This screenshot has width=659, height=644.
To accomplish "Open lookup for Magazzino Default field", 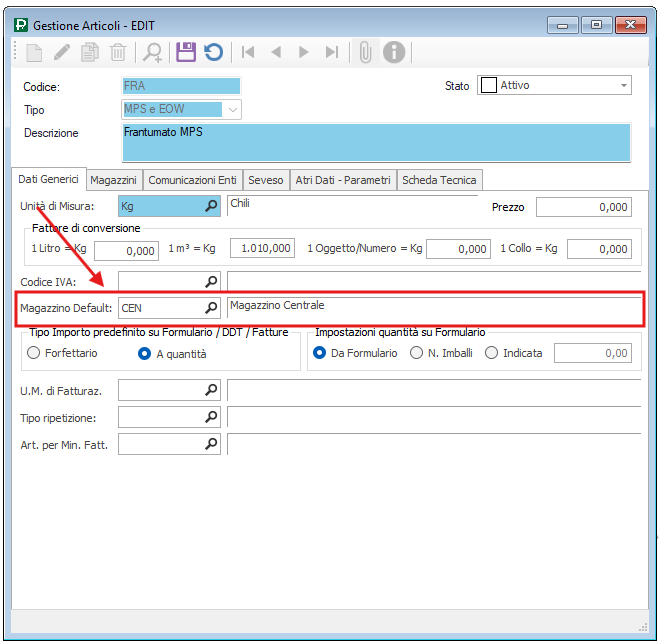I will point(211,308).
